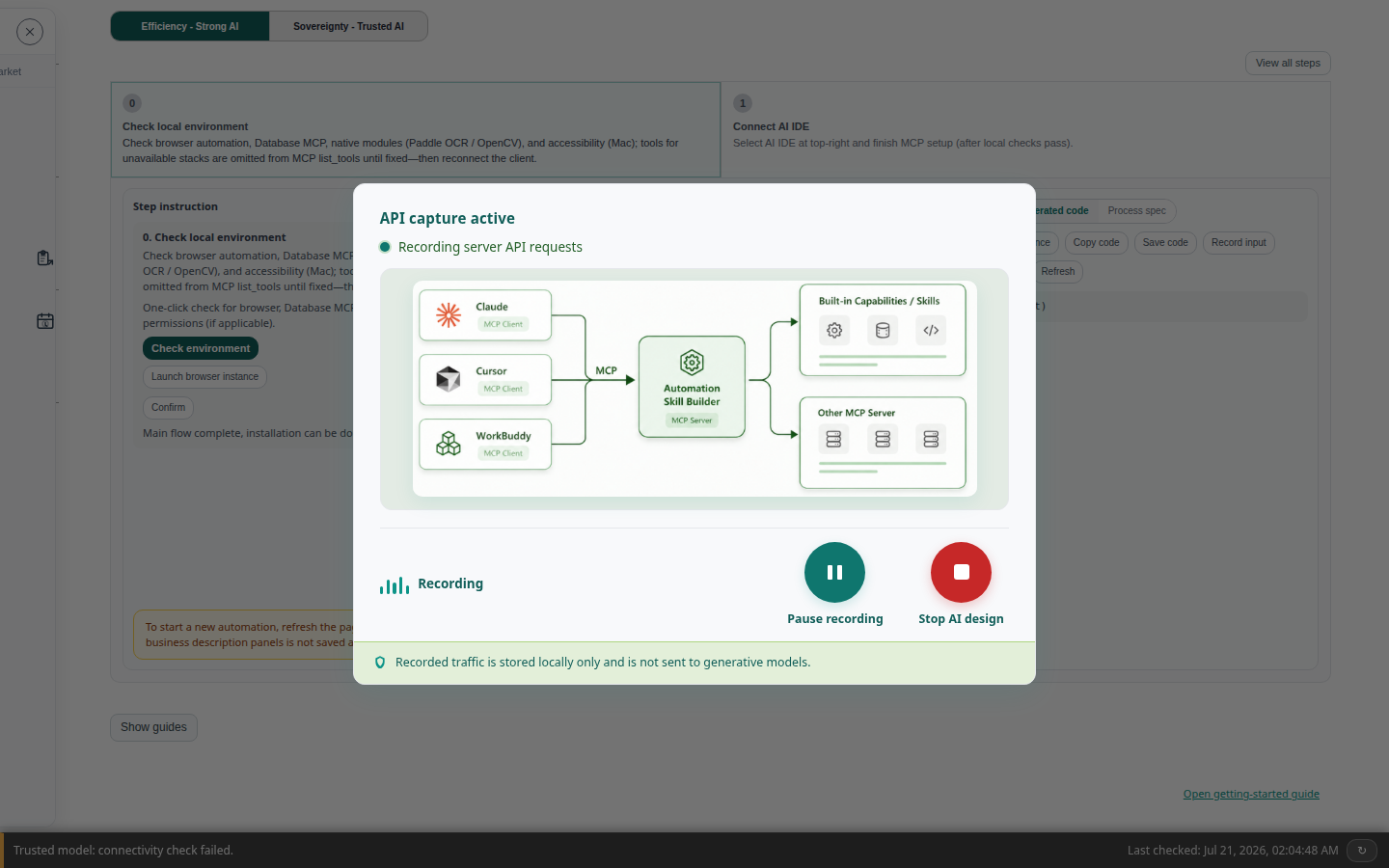Click the Automation Skill Builder hexagon icon
Viewport: 1389px width, 868px height.
coord(692,363)
